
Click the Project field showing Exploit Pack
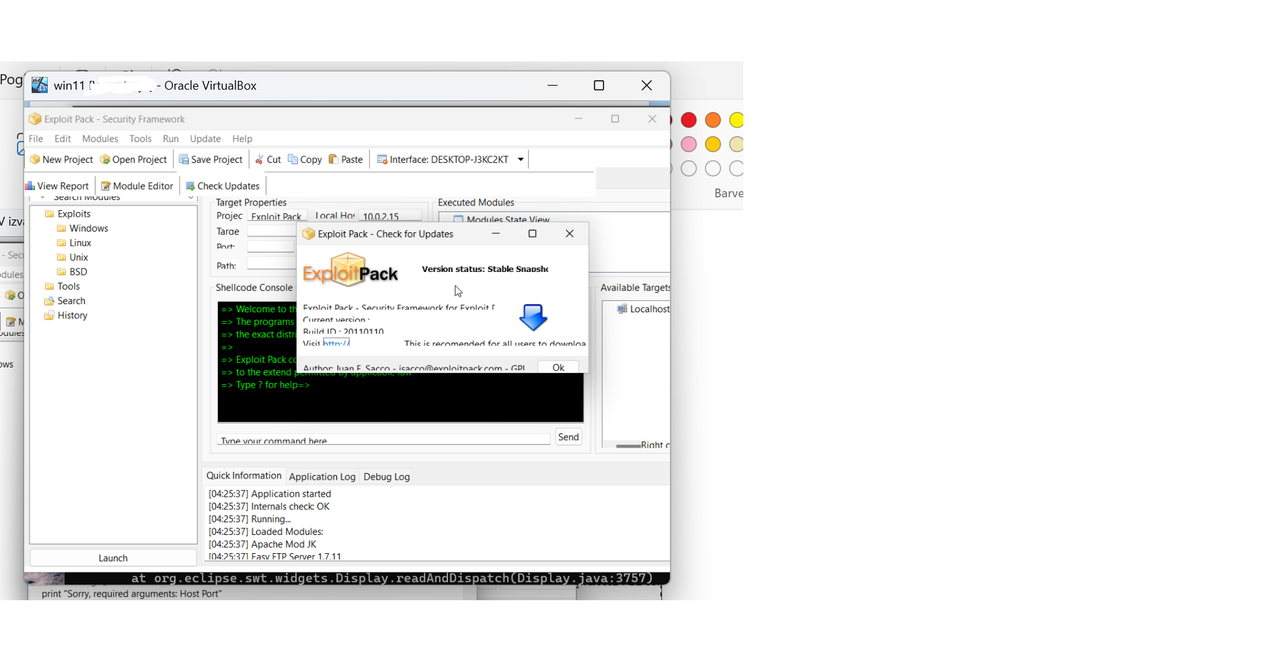[276, 216]
